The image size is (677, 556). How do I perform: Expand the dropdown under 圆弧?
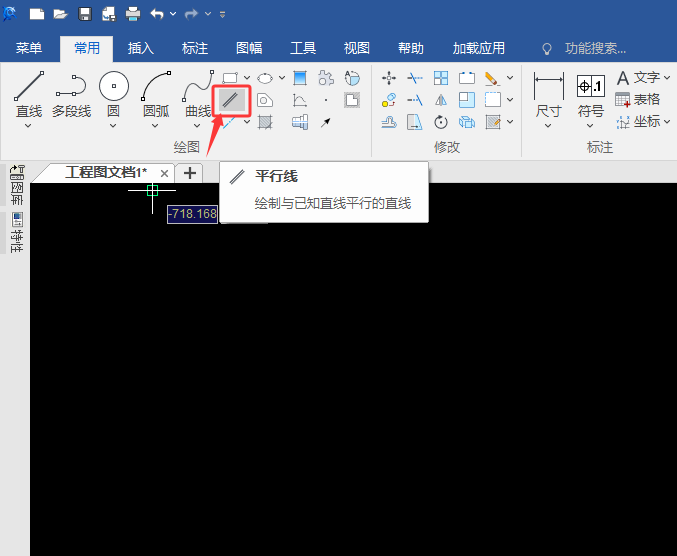(155, 126)
